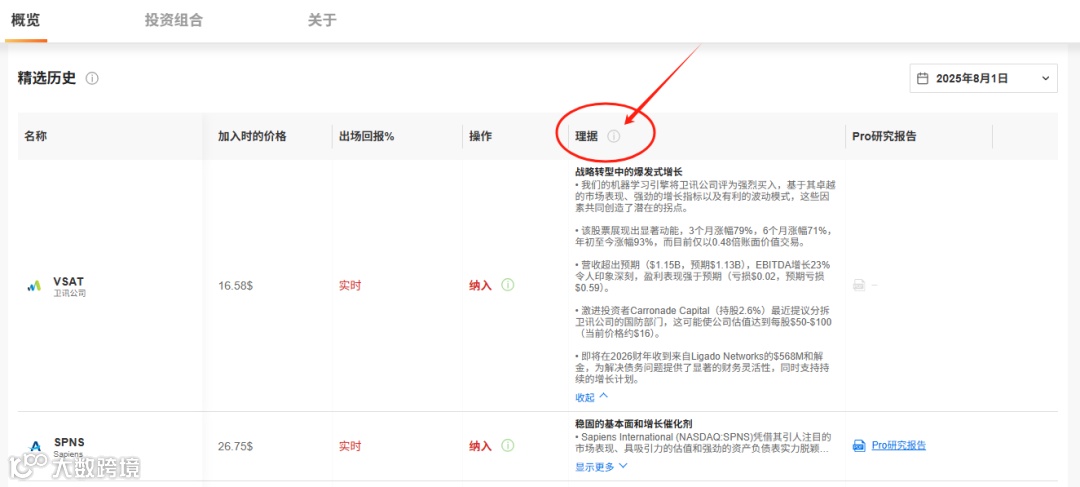This screenshot has height=487, width=1080.
Task: Click calendar icon in date selector
Action: [x=923, y=79]
